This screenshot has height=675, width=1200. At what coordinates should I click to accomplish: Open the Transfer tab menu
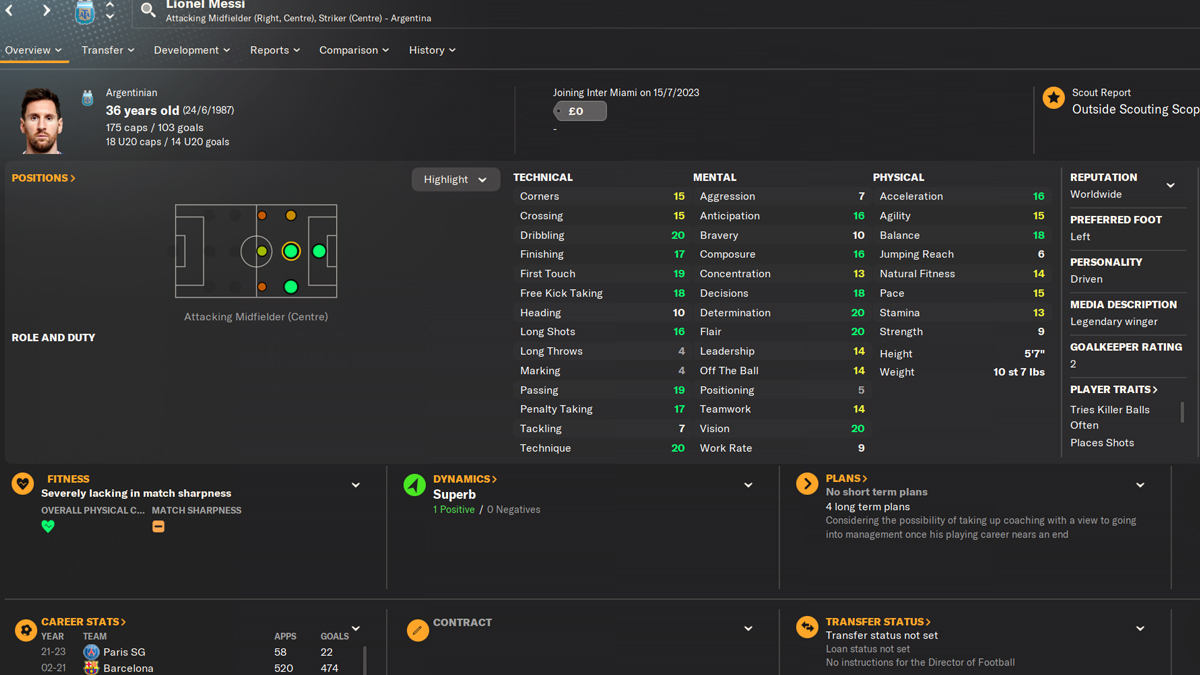click(108, 50)
